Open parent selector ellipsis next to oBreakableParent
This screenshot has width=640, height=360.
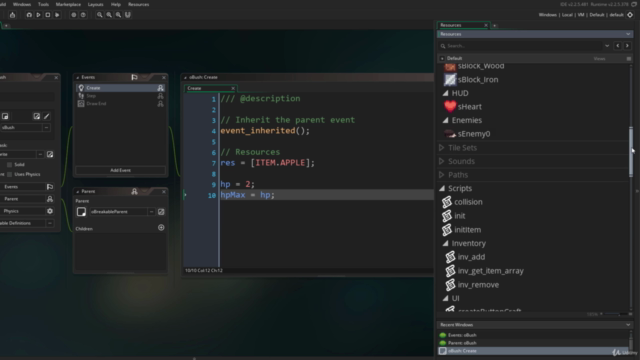(151, 211)
